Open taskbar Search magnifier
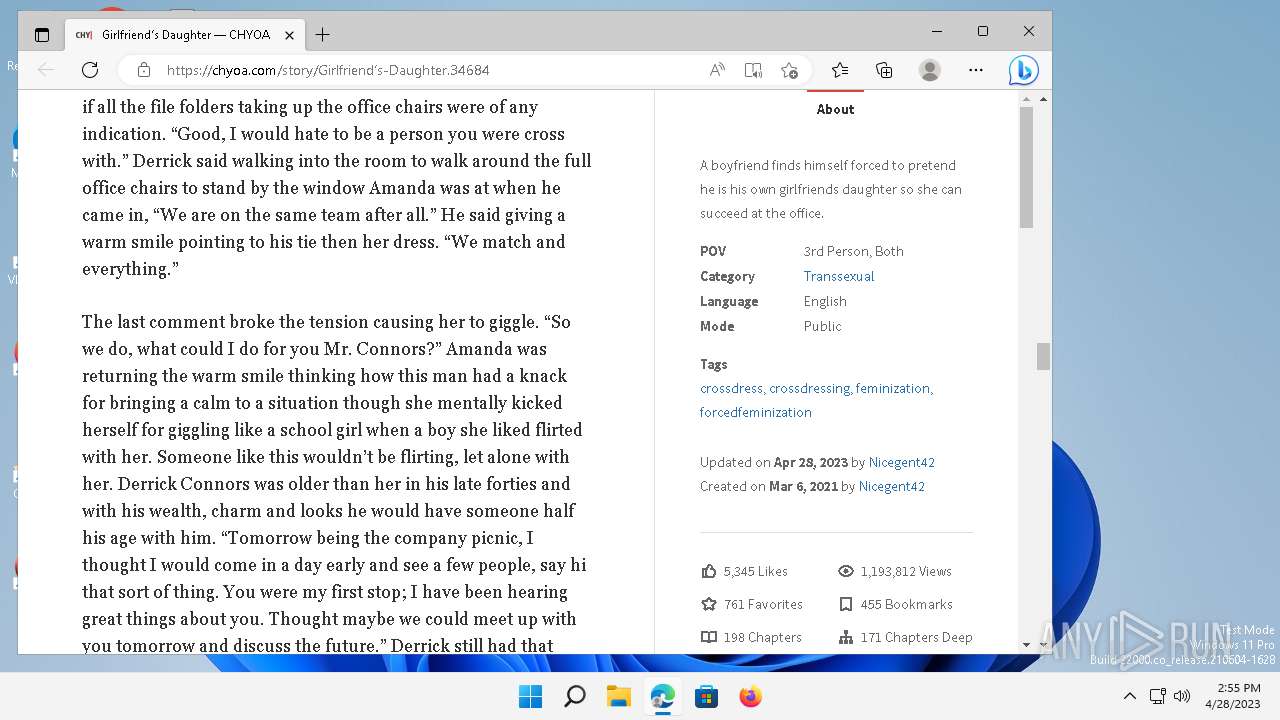Viewport: 1280px width, 720px height. (x=574, y=696)
